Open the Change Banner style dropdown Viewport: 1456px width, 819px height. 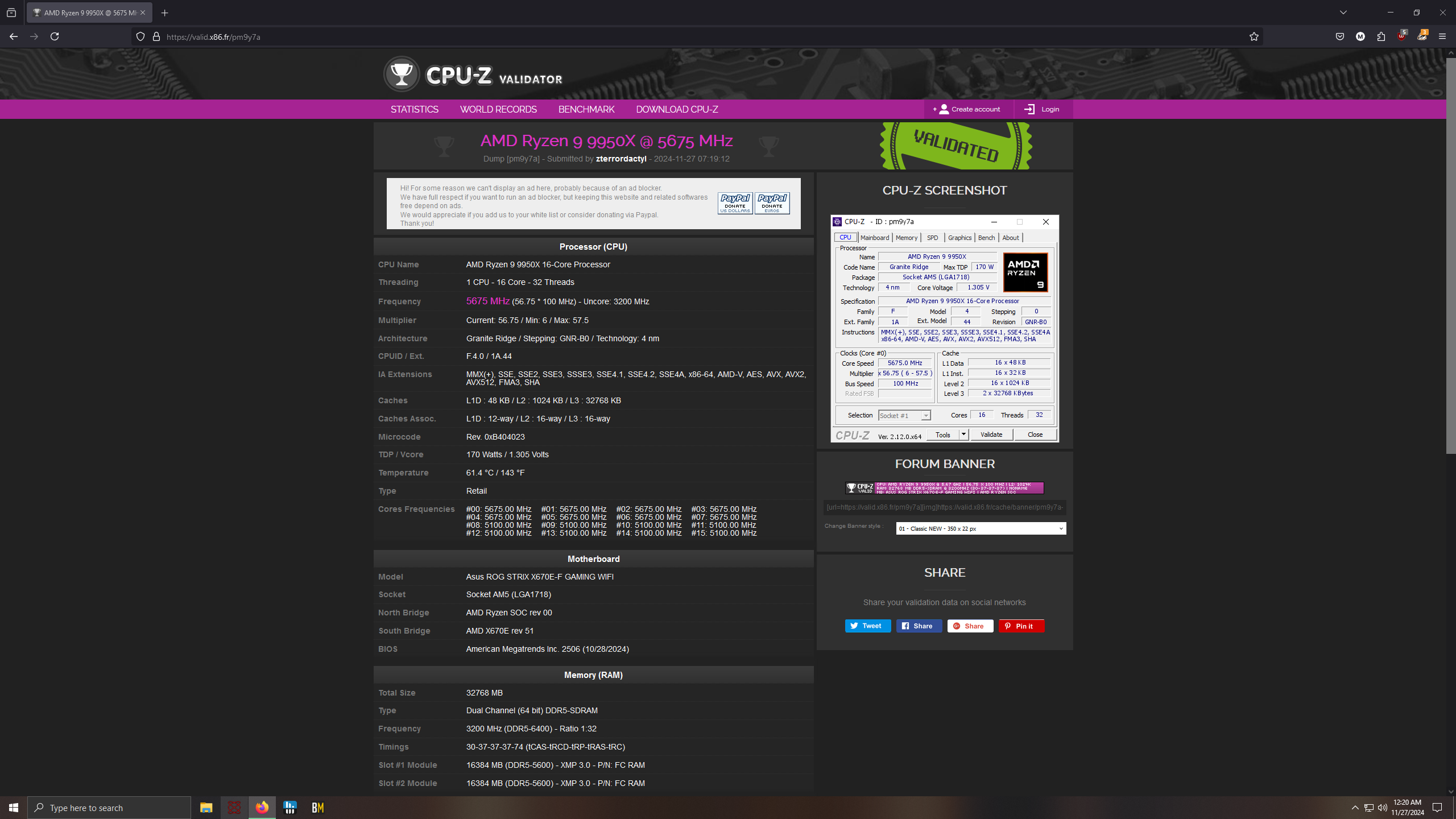[x=981, y=528]
